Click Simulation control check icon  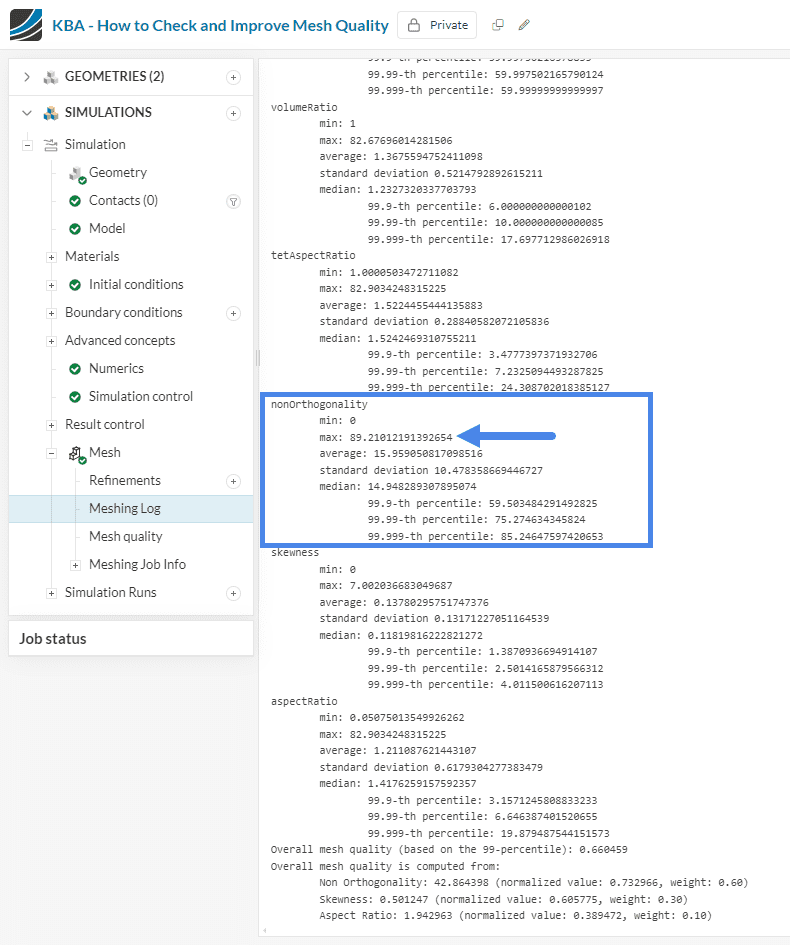75,397
